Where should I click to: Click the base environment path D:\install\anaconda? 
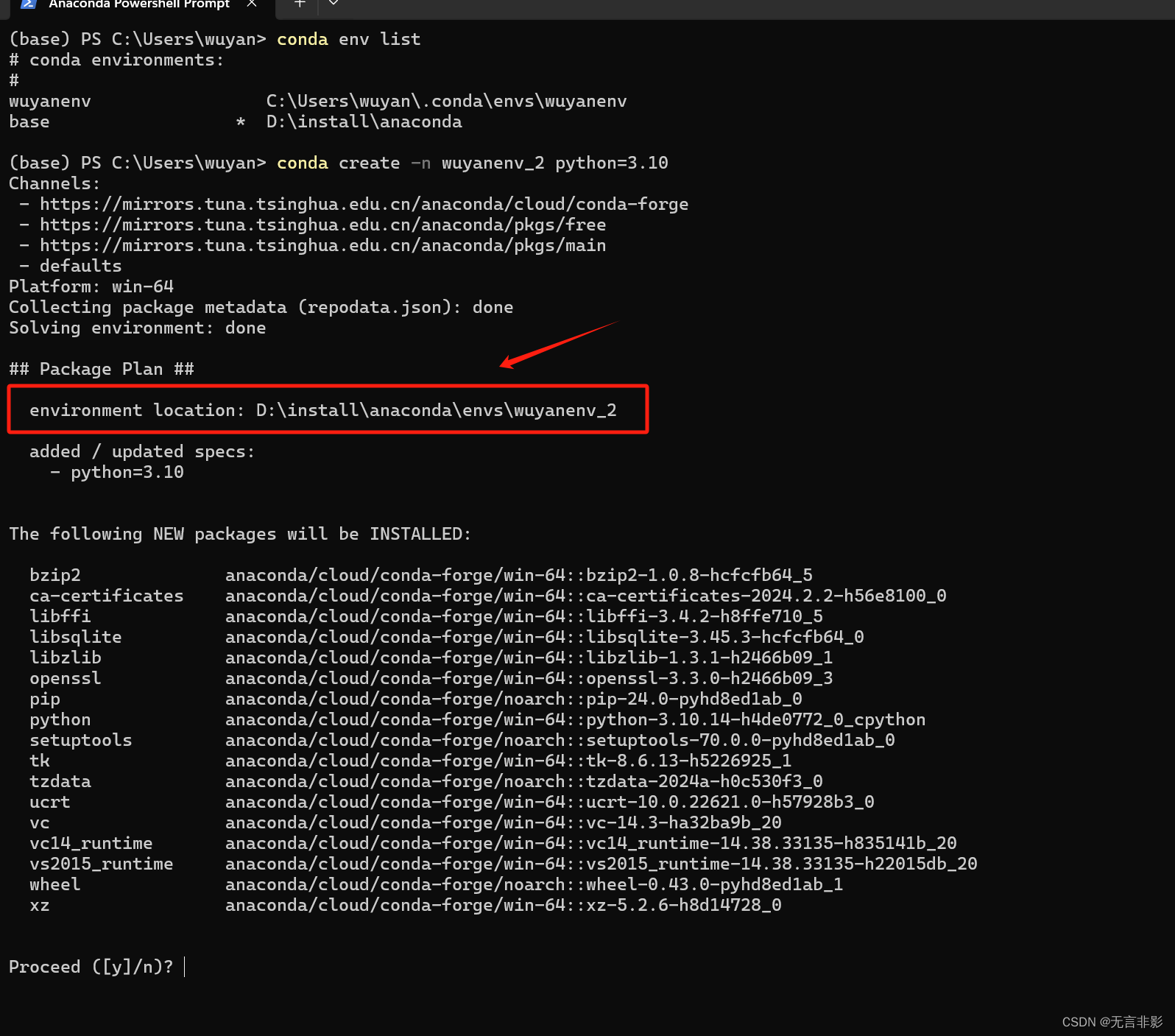[x=364, y=121]
